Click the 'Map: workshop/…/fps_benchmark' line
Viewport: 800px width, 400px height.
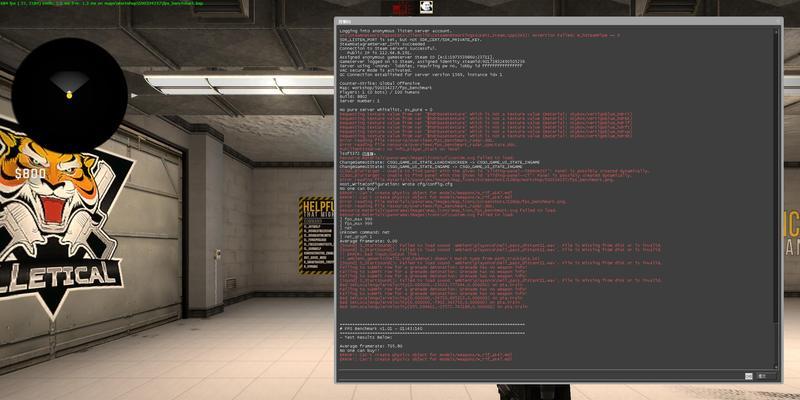385,88
